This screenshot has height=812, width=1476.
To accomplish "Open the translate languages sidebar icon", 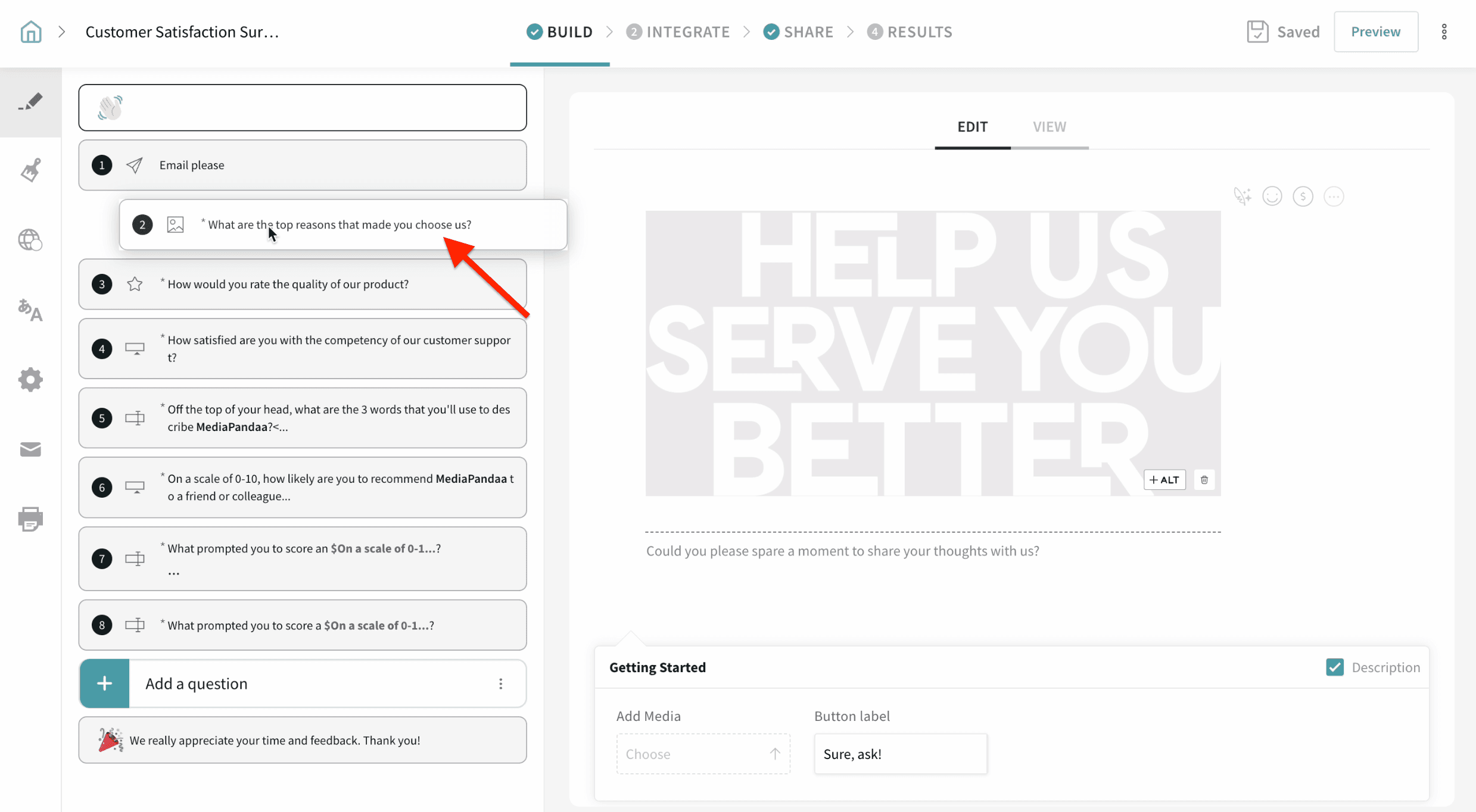I will click(x=30, y=310).
